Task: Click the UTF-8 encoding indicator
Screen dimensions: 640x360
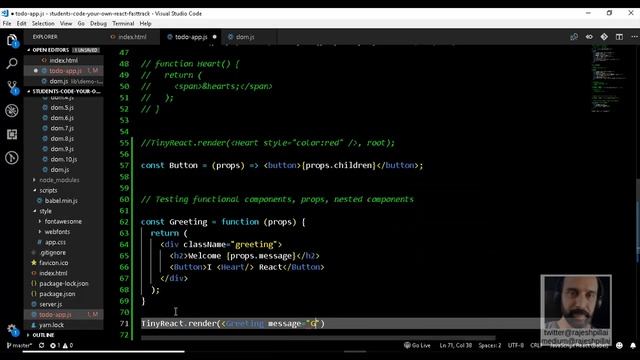Action: tap(516, 345)
